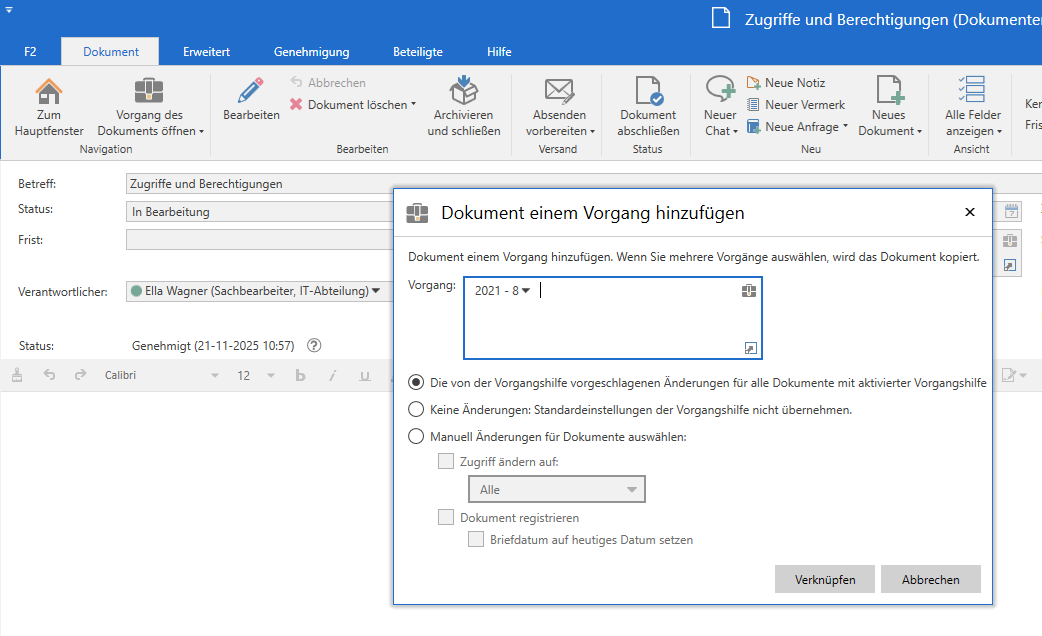Click the Neue Notiz icon

754,83
